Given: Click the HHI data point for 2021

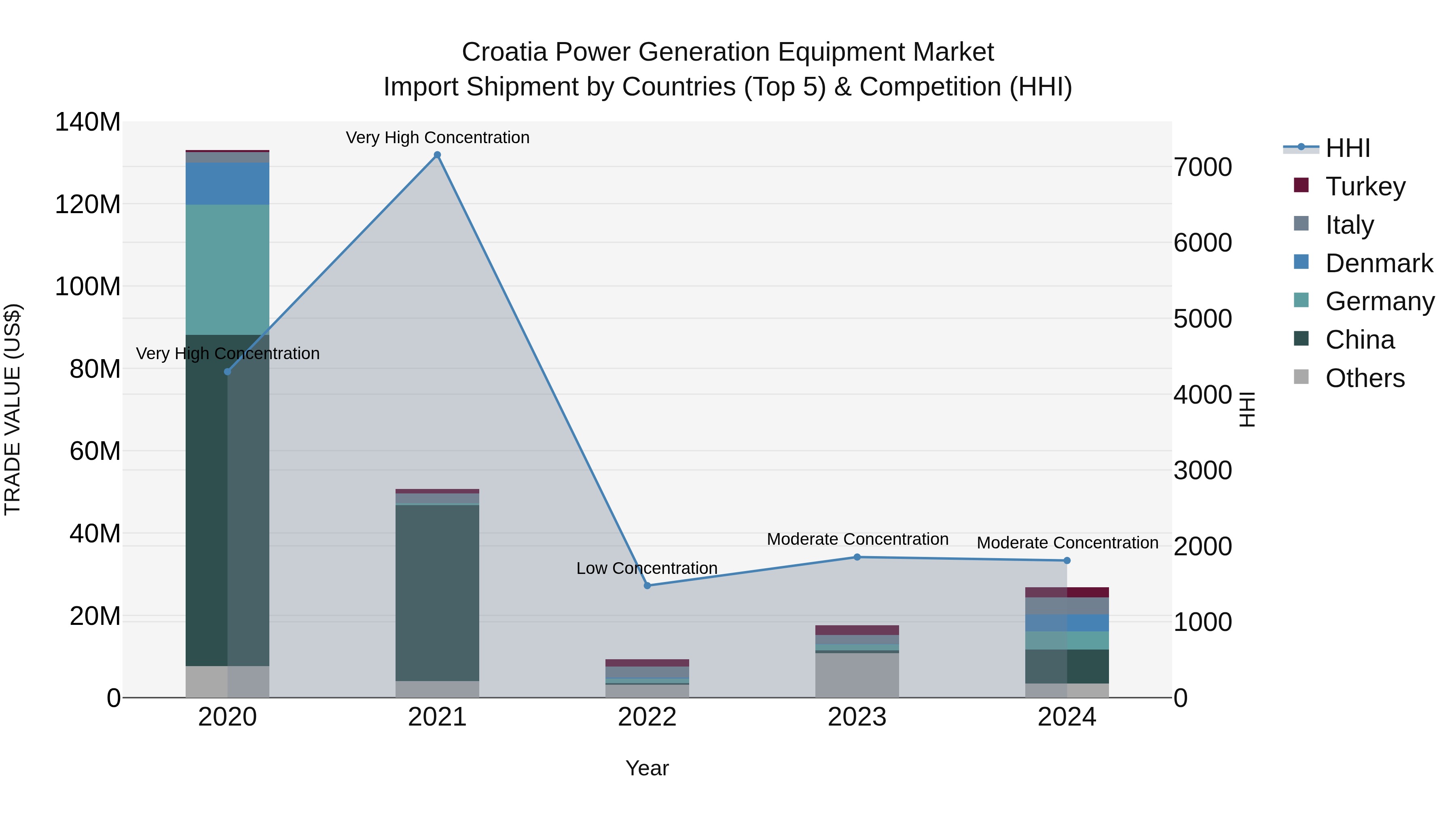Looking at the screenshot, I should [x=438, y=155].
